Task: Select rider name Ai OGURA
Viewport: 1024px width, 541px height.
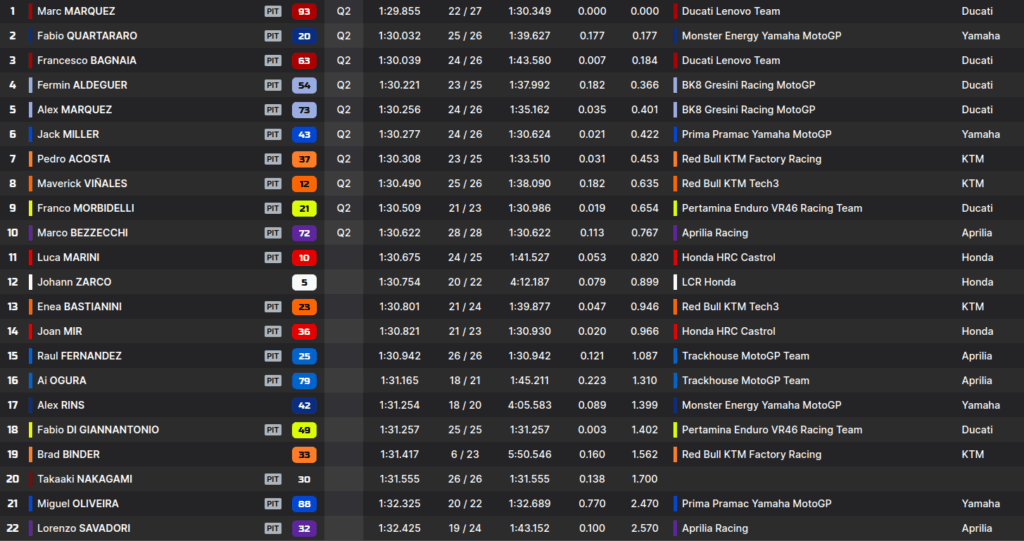Action: [x=61, y=380]
